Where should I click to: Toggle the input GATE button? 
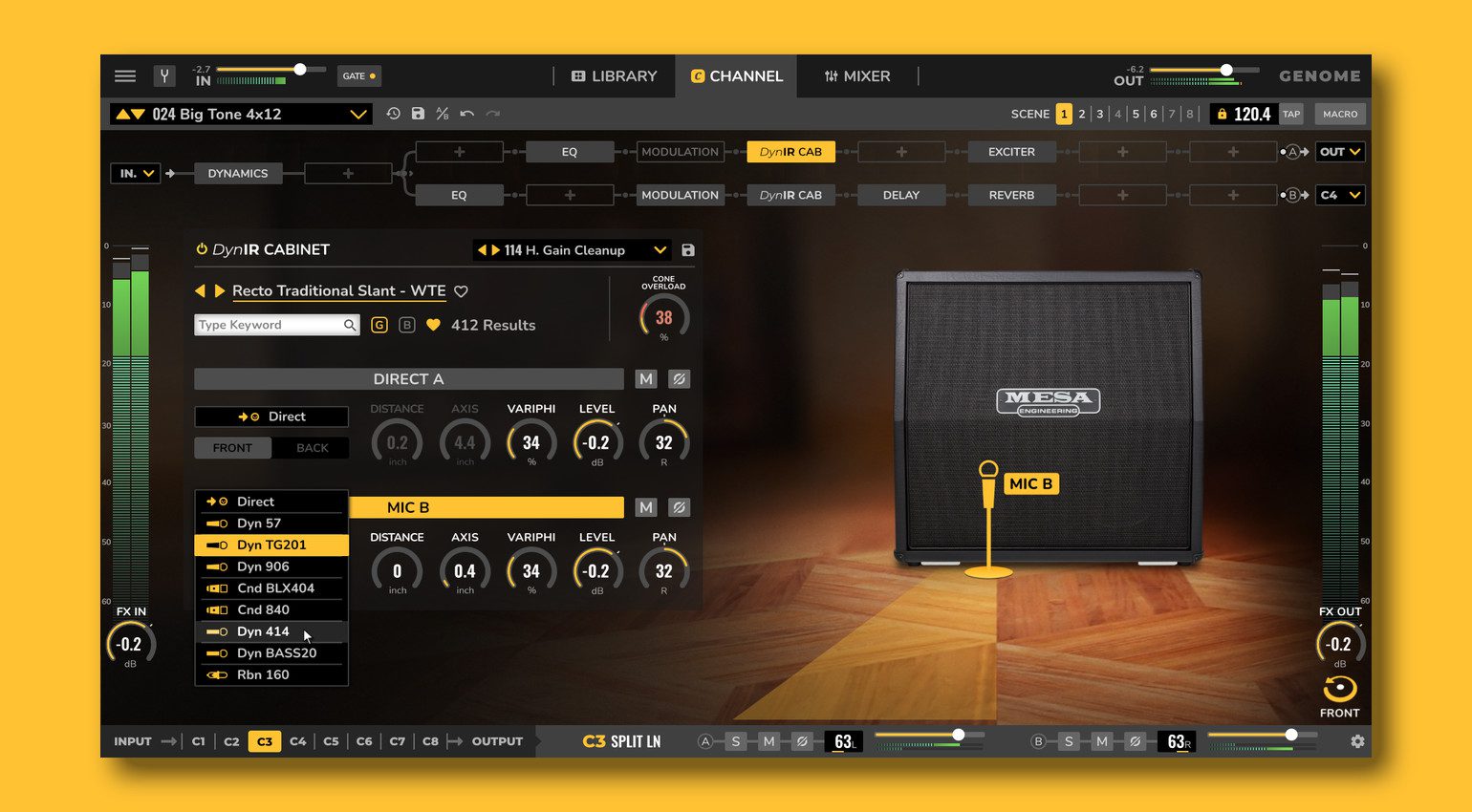(359, 75)
